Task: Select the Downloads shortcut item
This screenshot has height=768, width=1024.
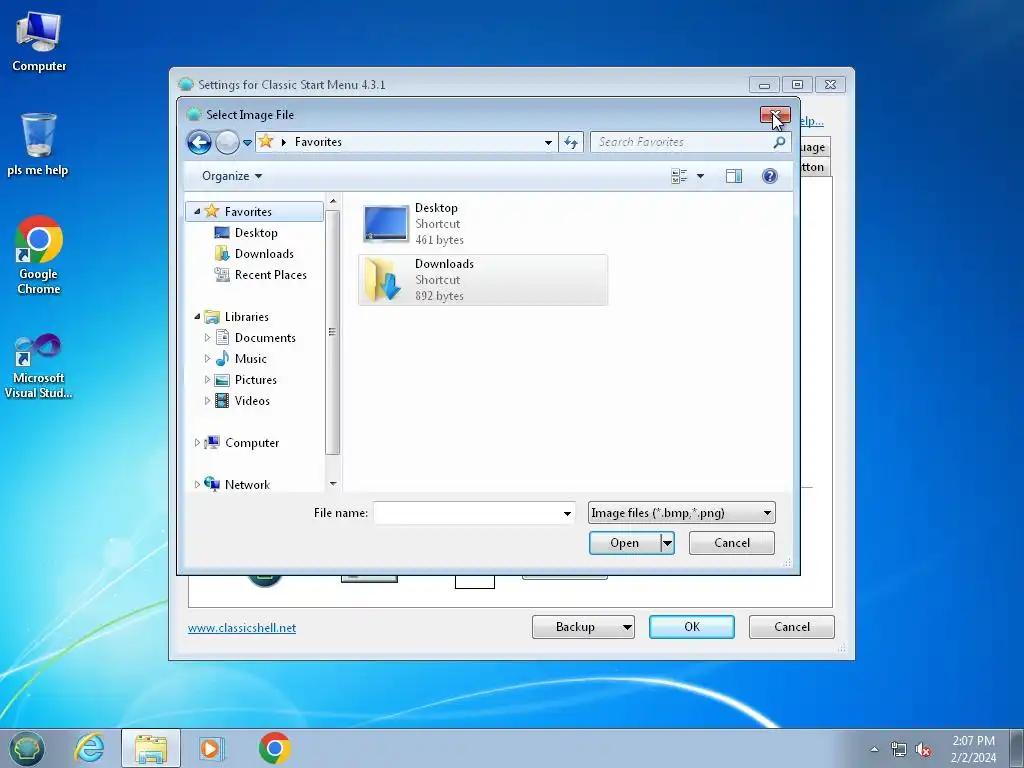Action: tap(483, 280)
